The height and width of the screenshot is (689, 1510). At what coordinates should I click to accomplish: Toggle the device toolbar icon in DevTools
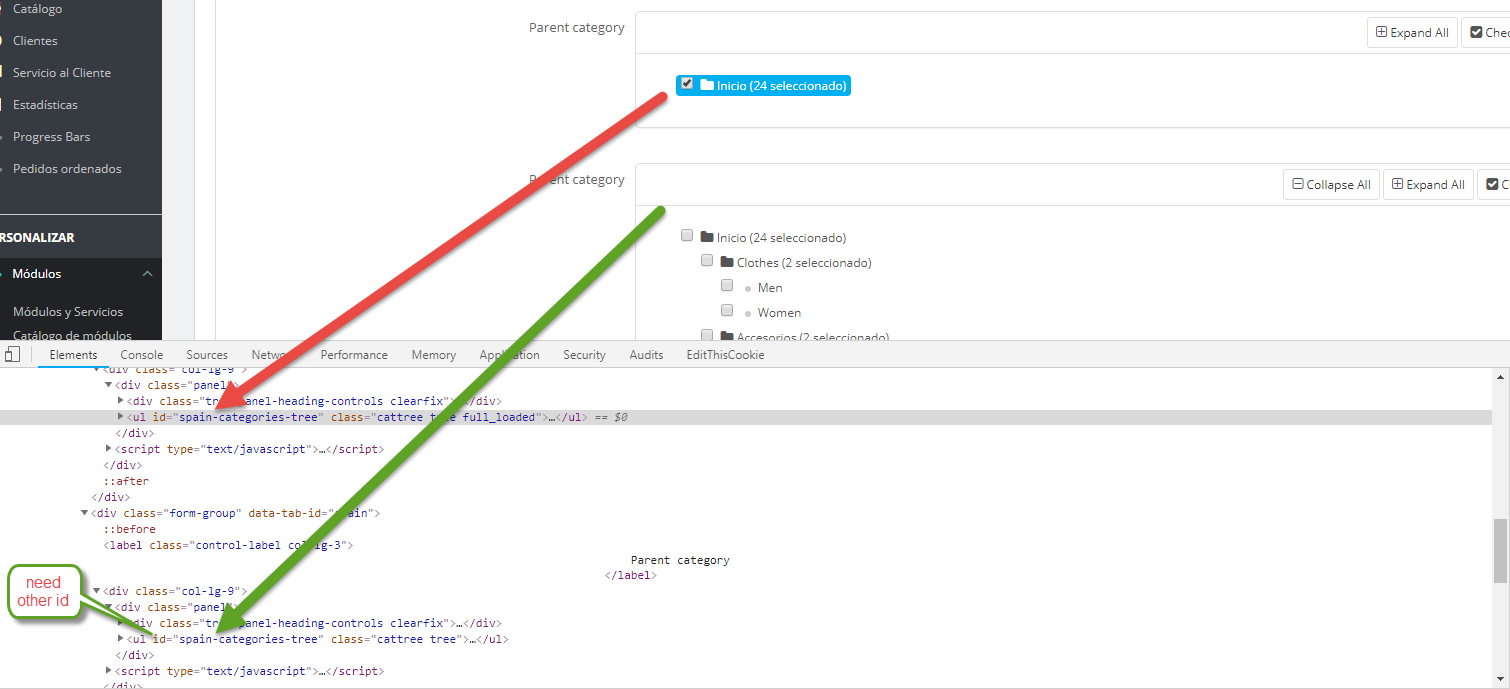(x=12, y=354)
